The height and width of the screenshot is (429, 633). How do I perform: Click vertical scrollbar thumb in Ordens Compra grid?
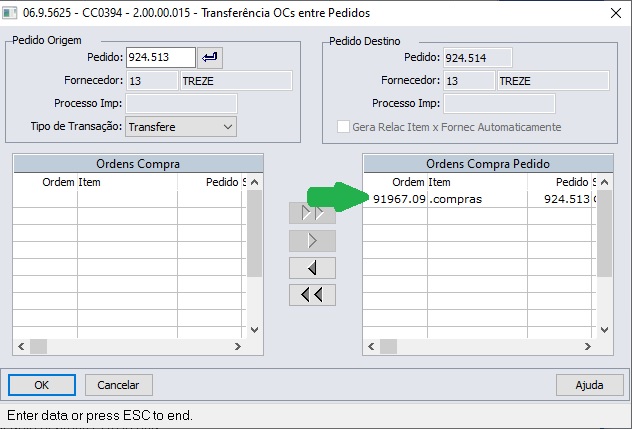click(x=254, y=233)
